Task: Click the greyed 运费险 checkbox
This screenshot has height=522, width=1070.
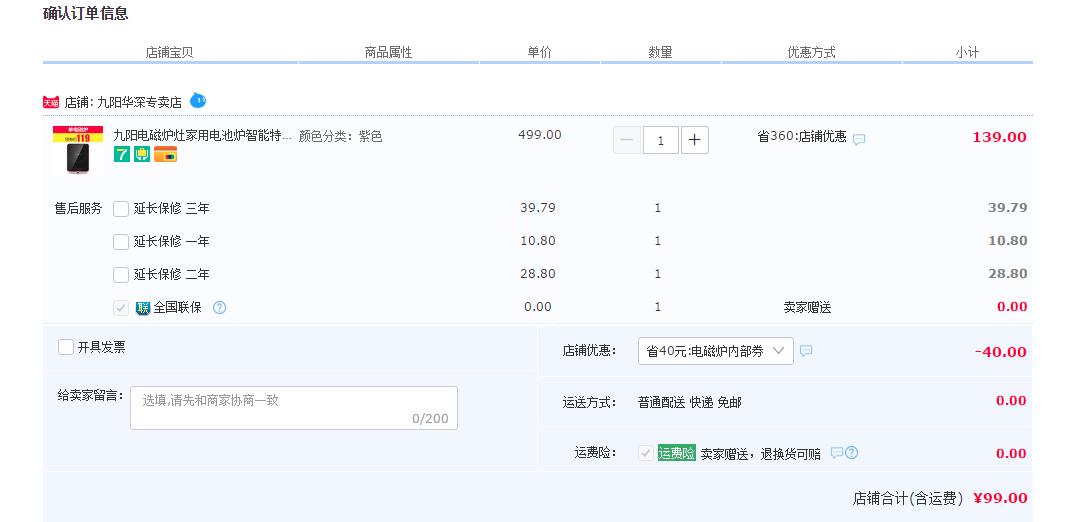Action: [645, 453]
